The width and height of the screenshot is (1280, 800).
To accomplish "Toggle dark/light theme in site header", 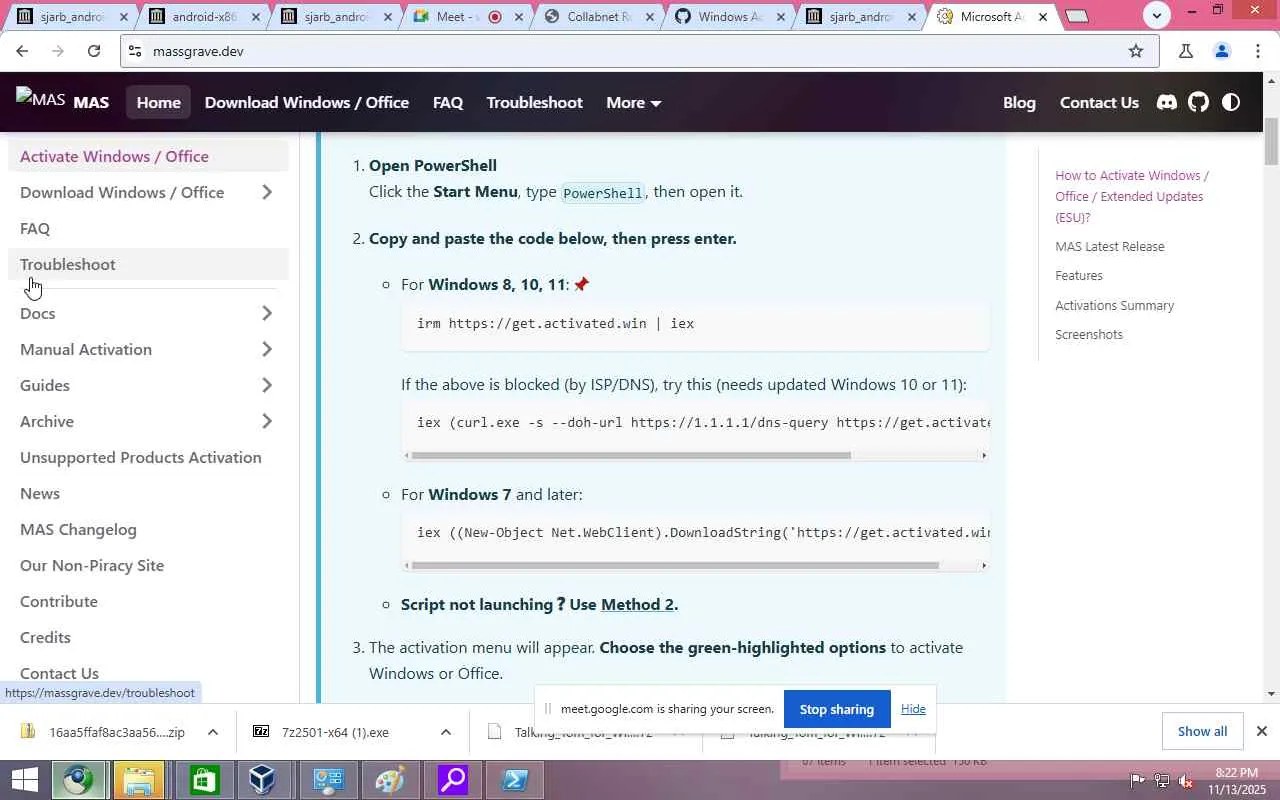I will point(1231,102).
